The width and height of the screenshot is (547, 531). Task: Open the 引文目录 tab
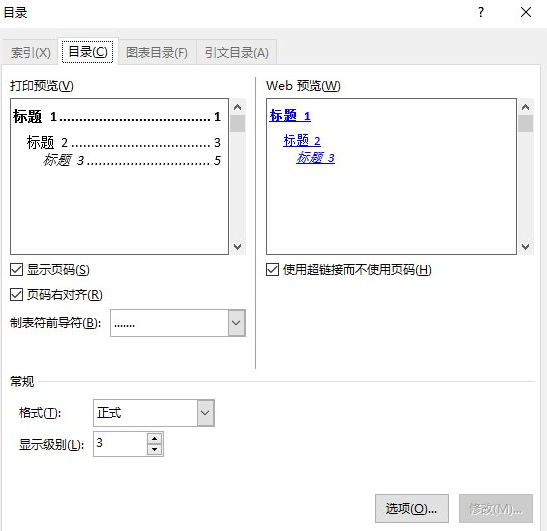point(237,53)
